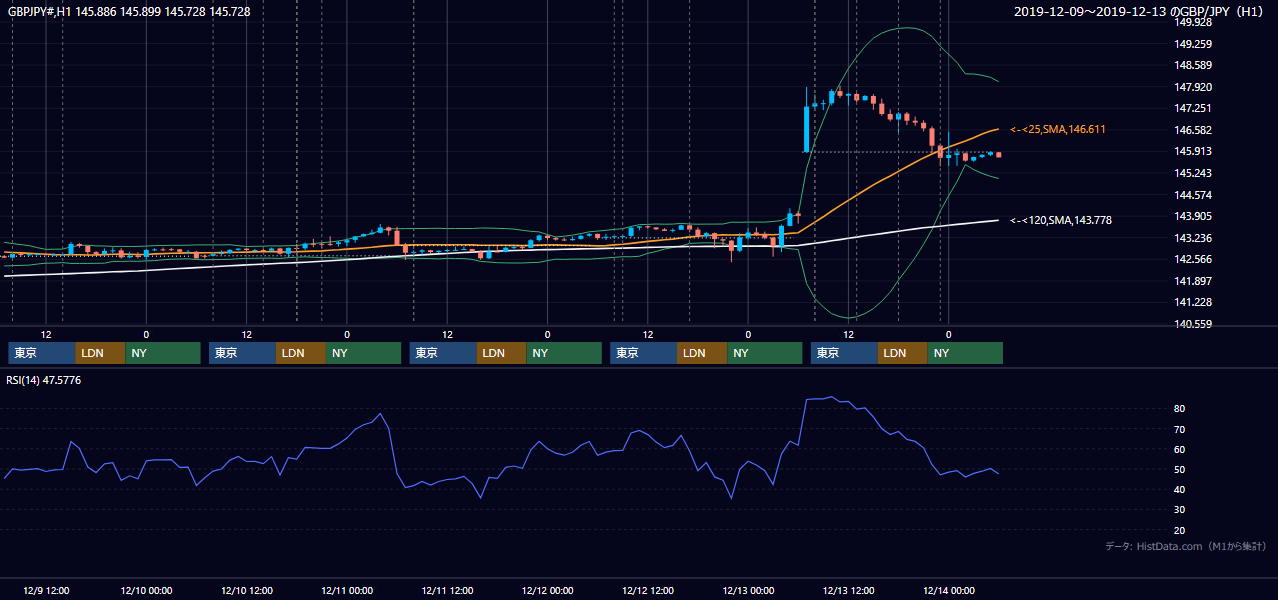Click price axis value 143.905
1278x600 pixels.
coord(1192,216)
